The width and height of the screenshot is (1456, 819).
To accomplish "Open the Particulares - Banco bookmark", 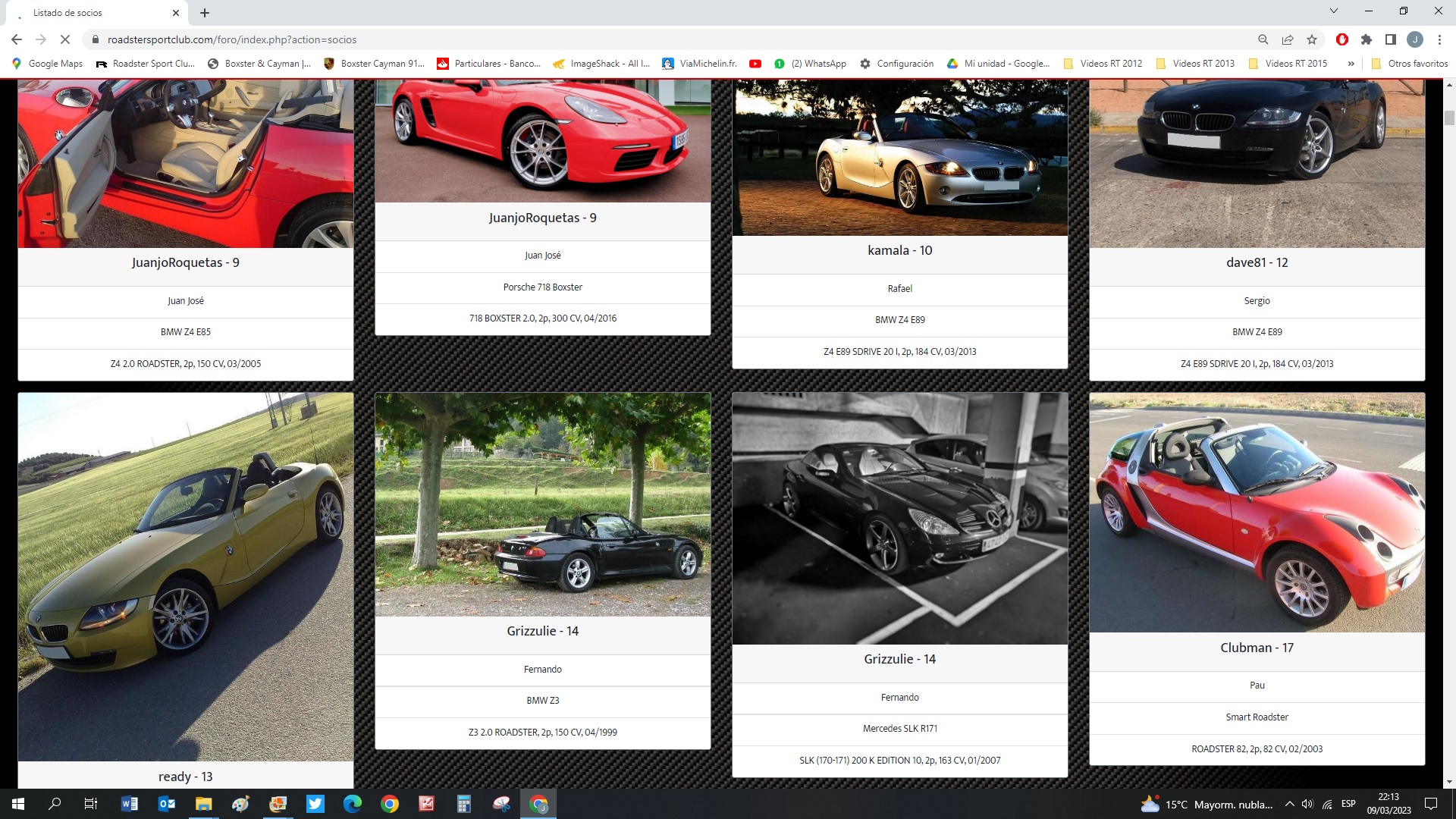I will pyautogui.click(x=489, y=64).
